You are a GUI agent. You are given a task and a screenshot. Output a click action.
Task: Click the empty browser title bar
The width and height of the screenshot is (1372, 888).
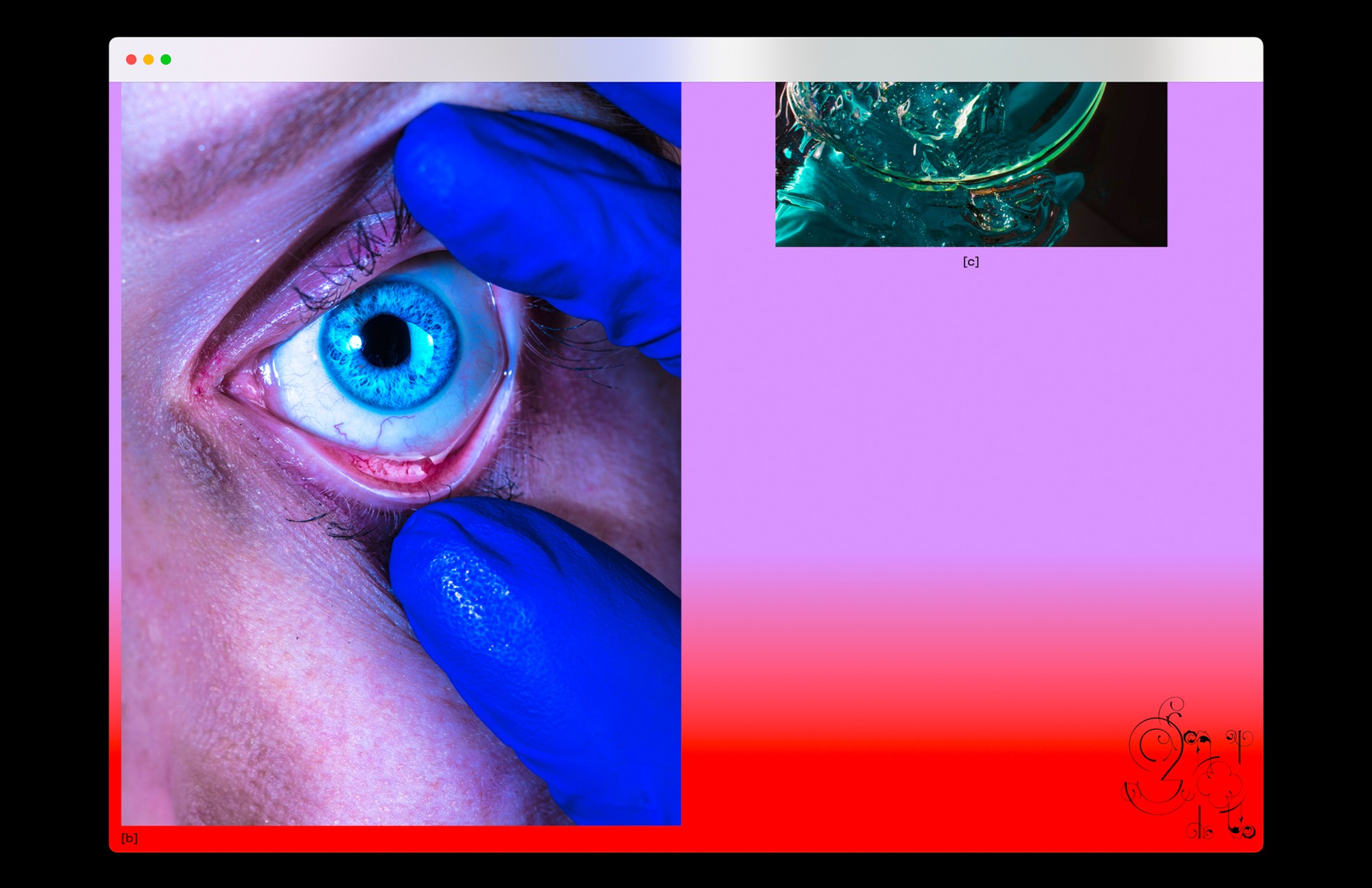coord(686,60)
